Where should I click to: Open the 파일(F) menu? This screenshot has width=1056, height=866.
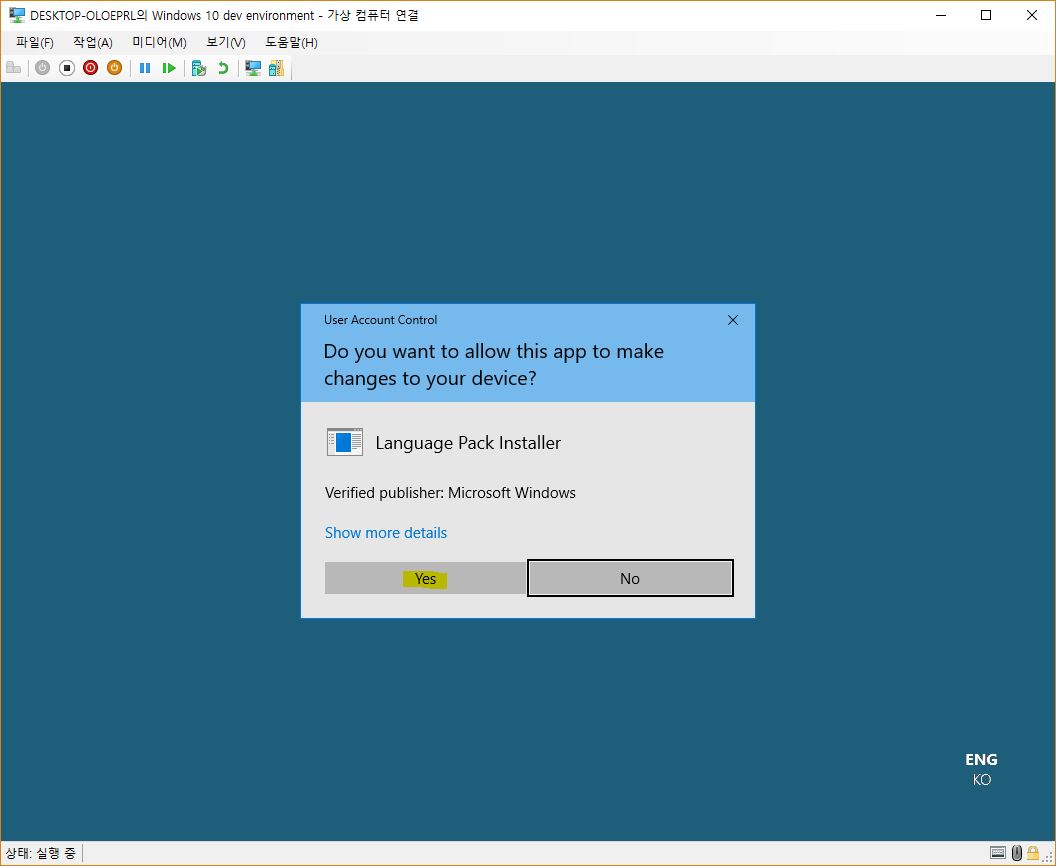point(35,42)
